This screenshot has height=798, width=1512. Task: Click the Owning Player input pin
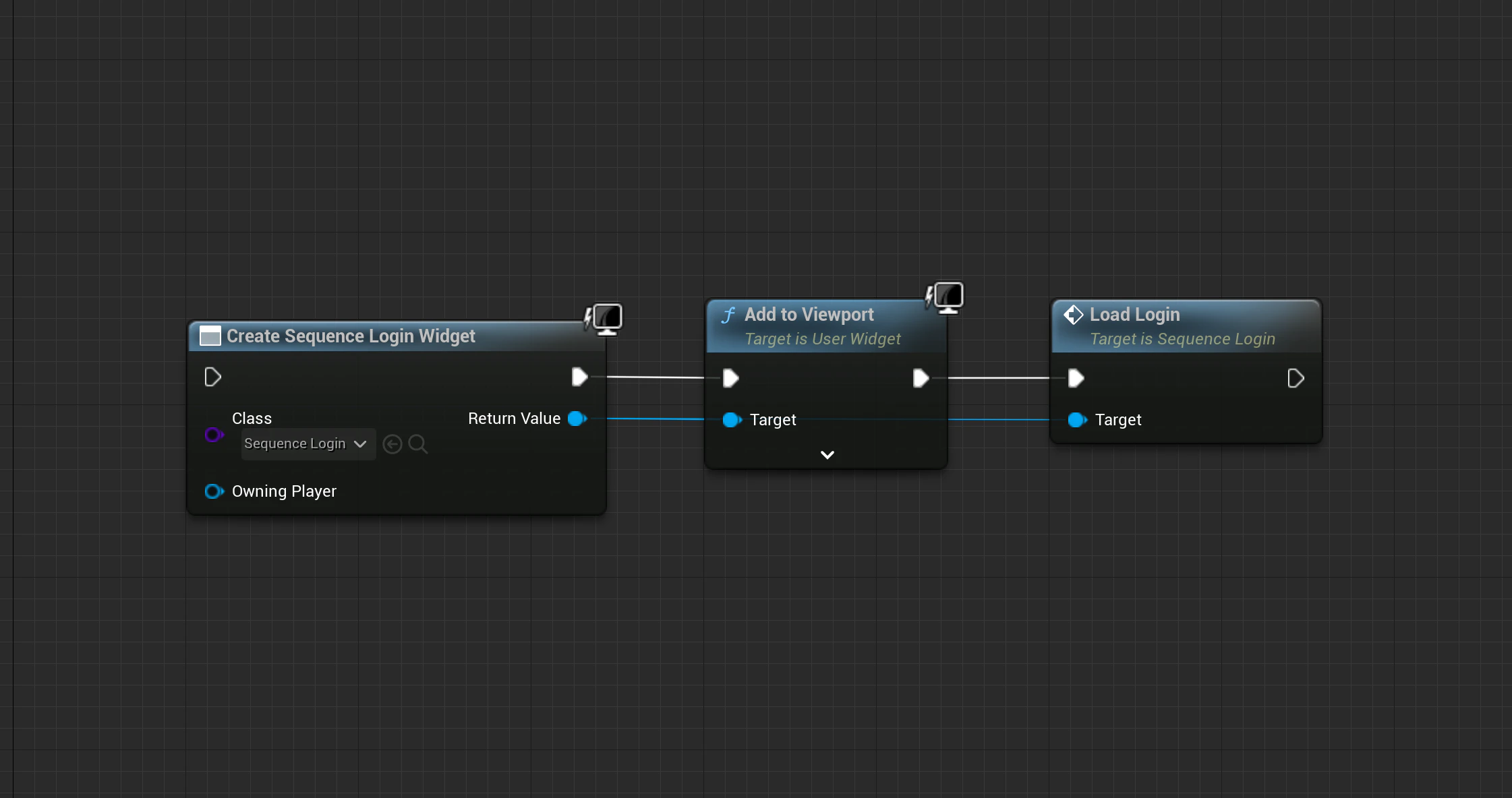pyautogui.click(x=214, y=491)
